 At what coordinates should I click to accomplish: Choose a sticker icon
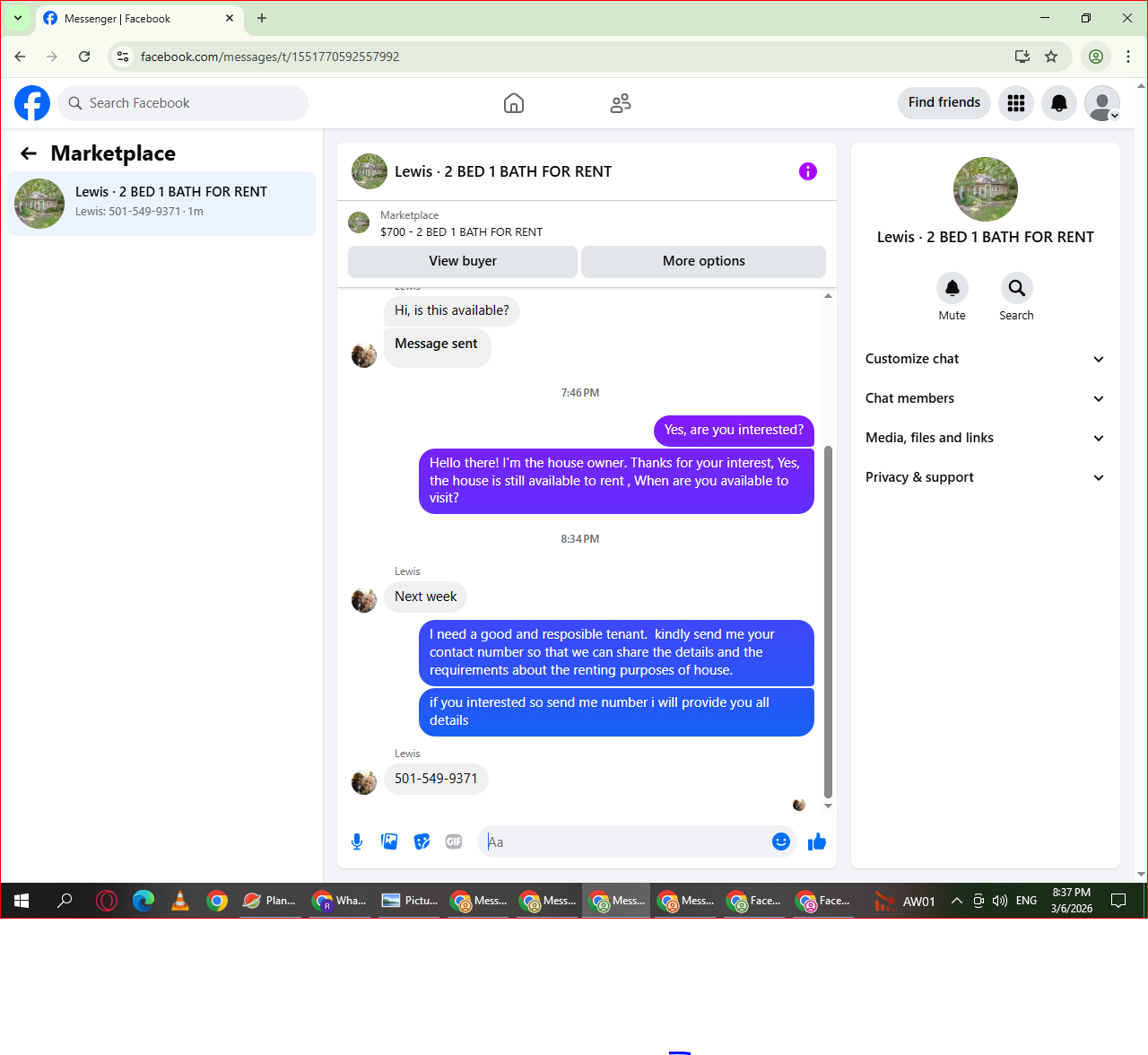click(x=422, y=841)
